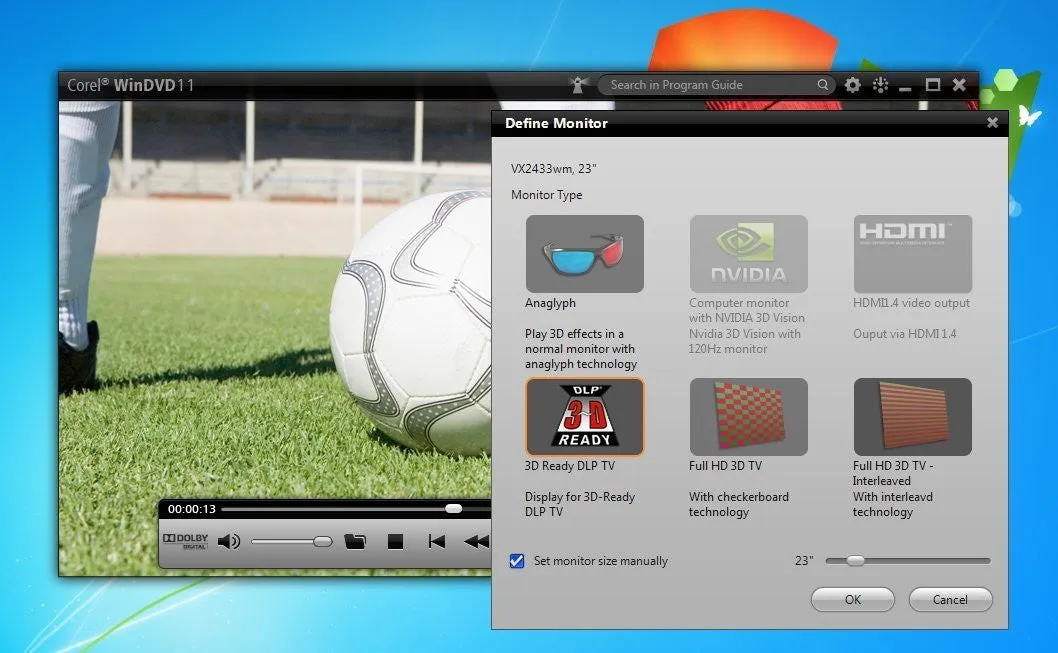Open media with the folder icon

(355, 541)
